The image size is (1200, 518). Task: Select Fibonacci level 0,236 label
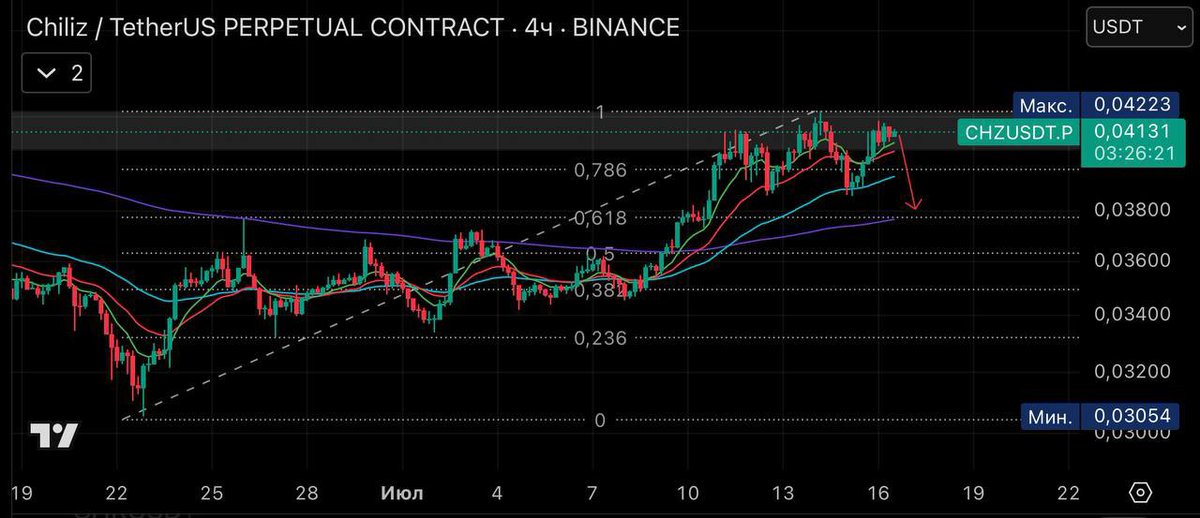[x=600, y=338]
